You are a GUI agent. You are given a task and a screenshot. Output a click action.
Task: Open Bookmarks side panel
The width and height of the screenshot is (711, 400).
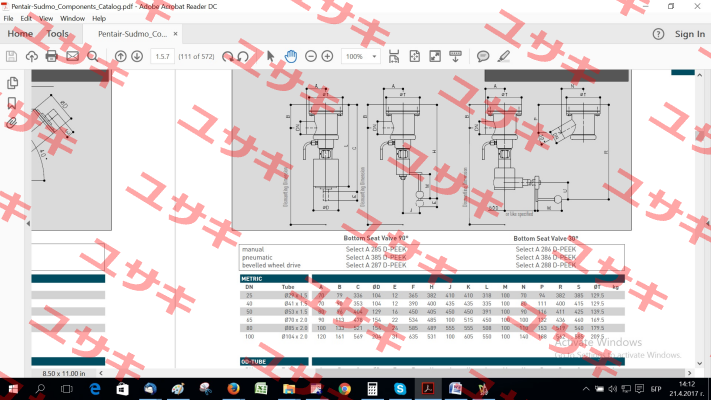[12, 103]
